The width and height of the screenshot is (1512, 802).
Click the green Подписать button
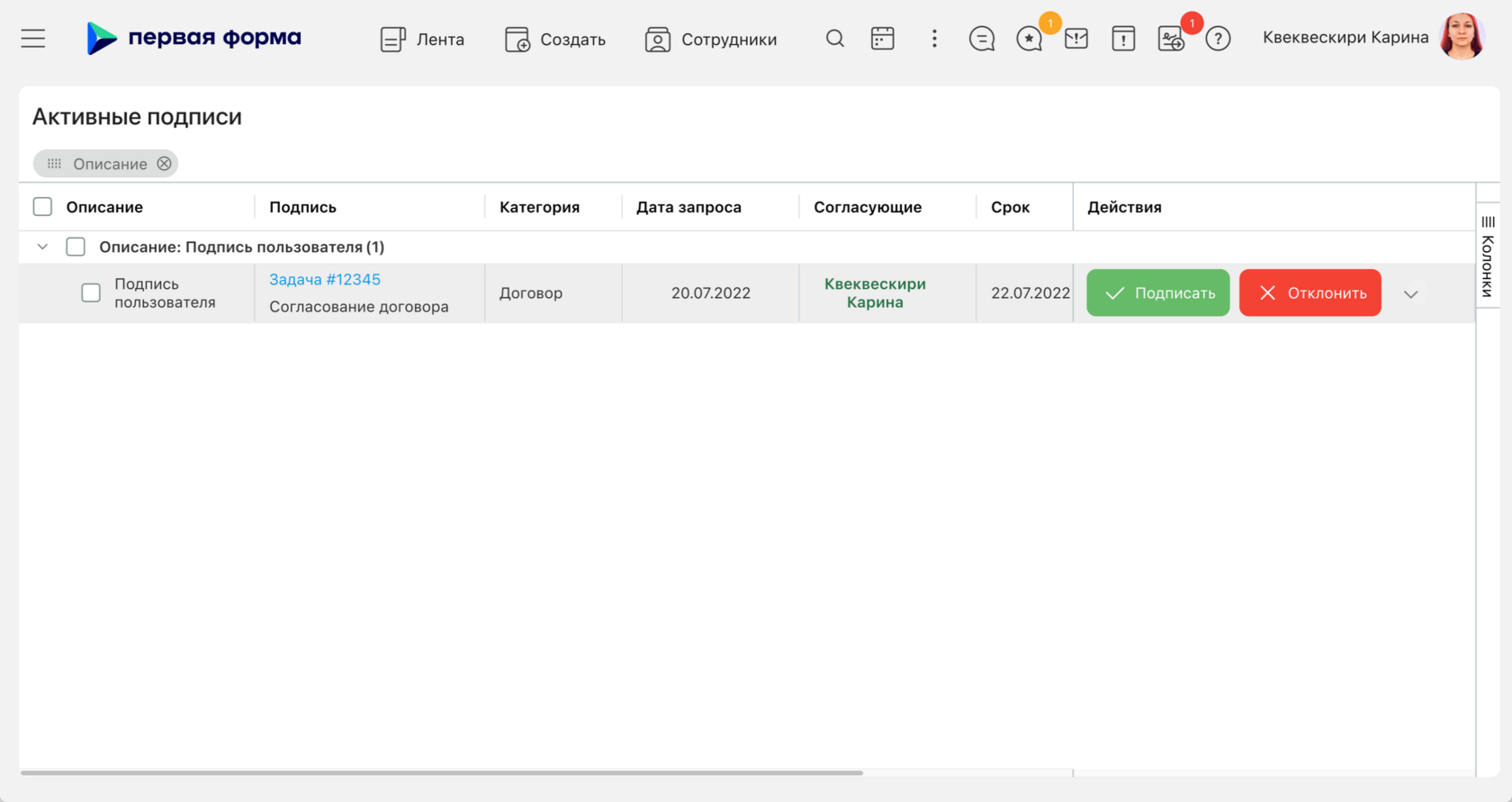pyautogui.click(x=1158, y=293)
